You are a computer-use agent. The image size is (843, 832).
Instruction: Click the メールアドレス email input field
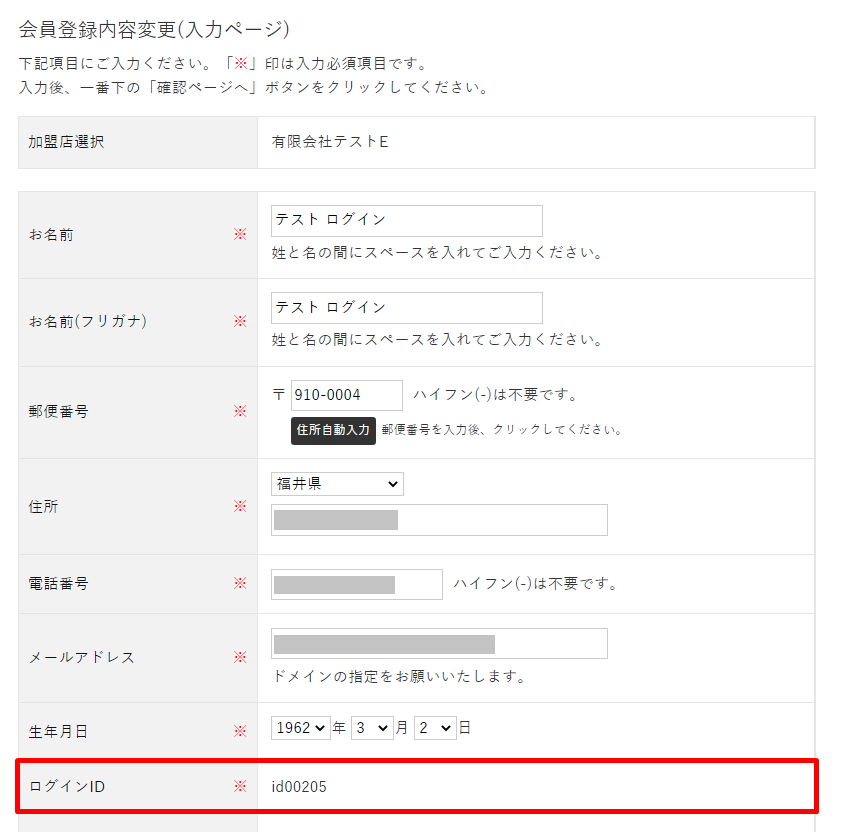[439, 644]
